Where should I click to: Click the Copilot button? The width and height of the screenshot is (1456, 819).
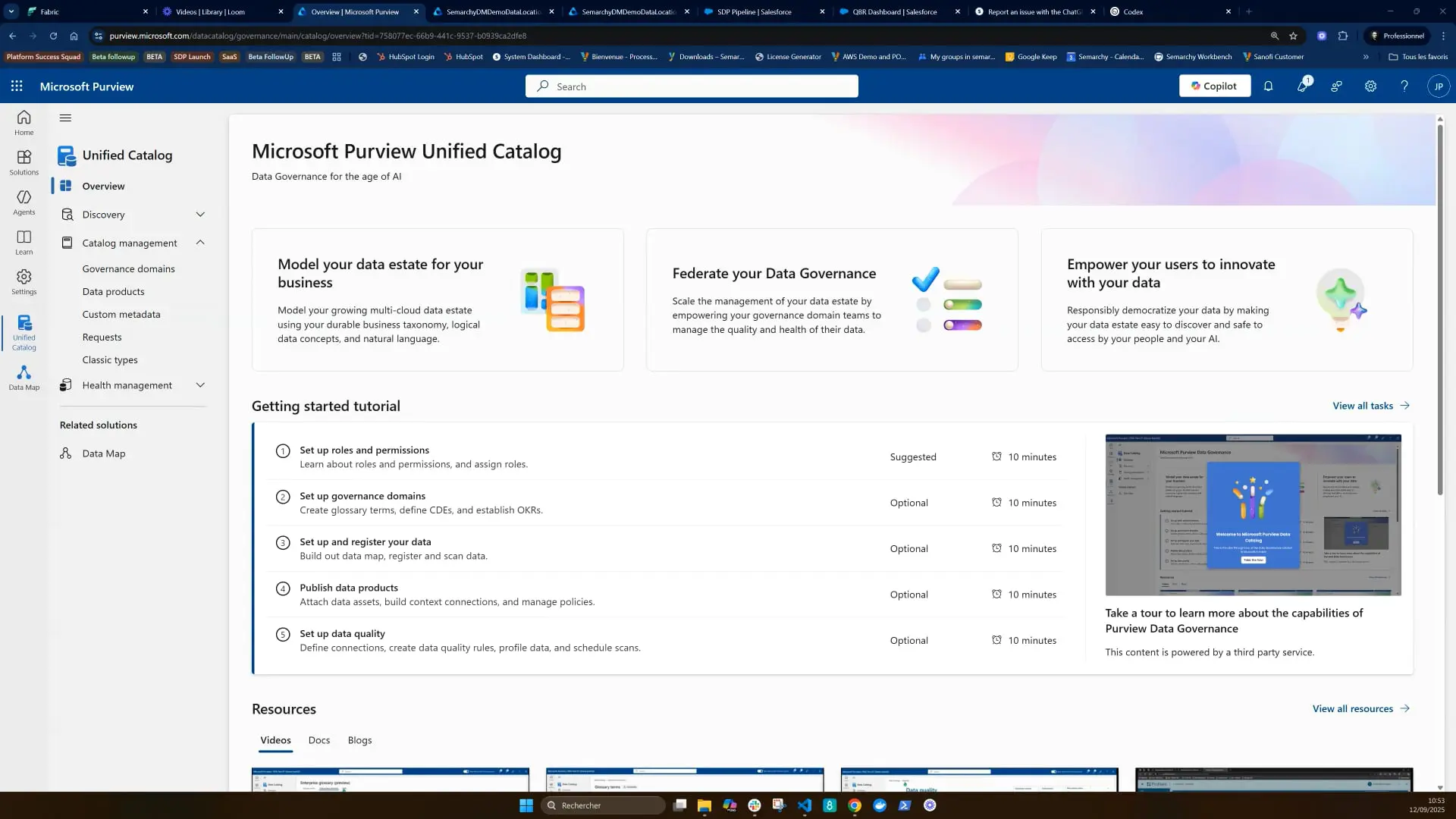[x=1214, y=86]
